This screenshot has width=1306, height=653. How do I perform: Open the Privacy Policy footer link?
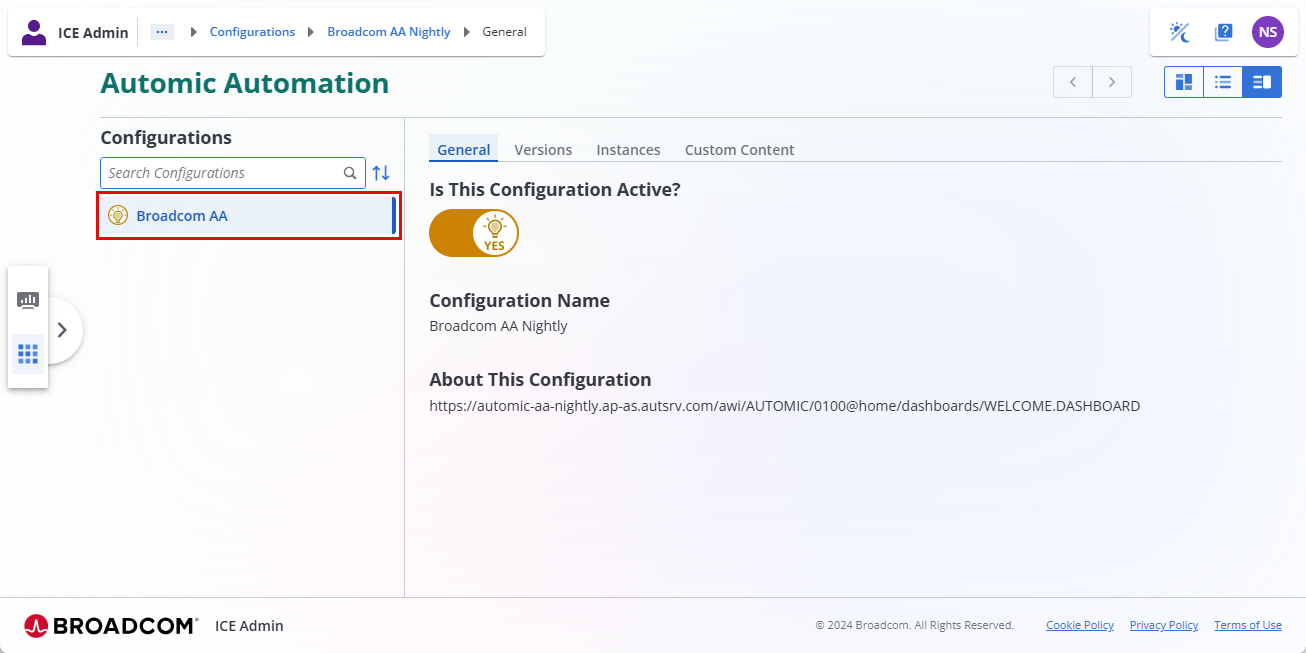click(1163, 625)
